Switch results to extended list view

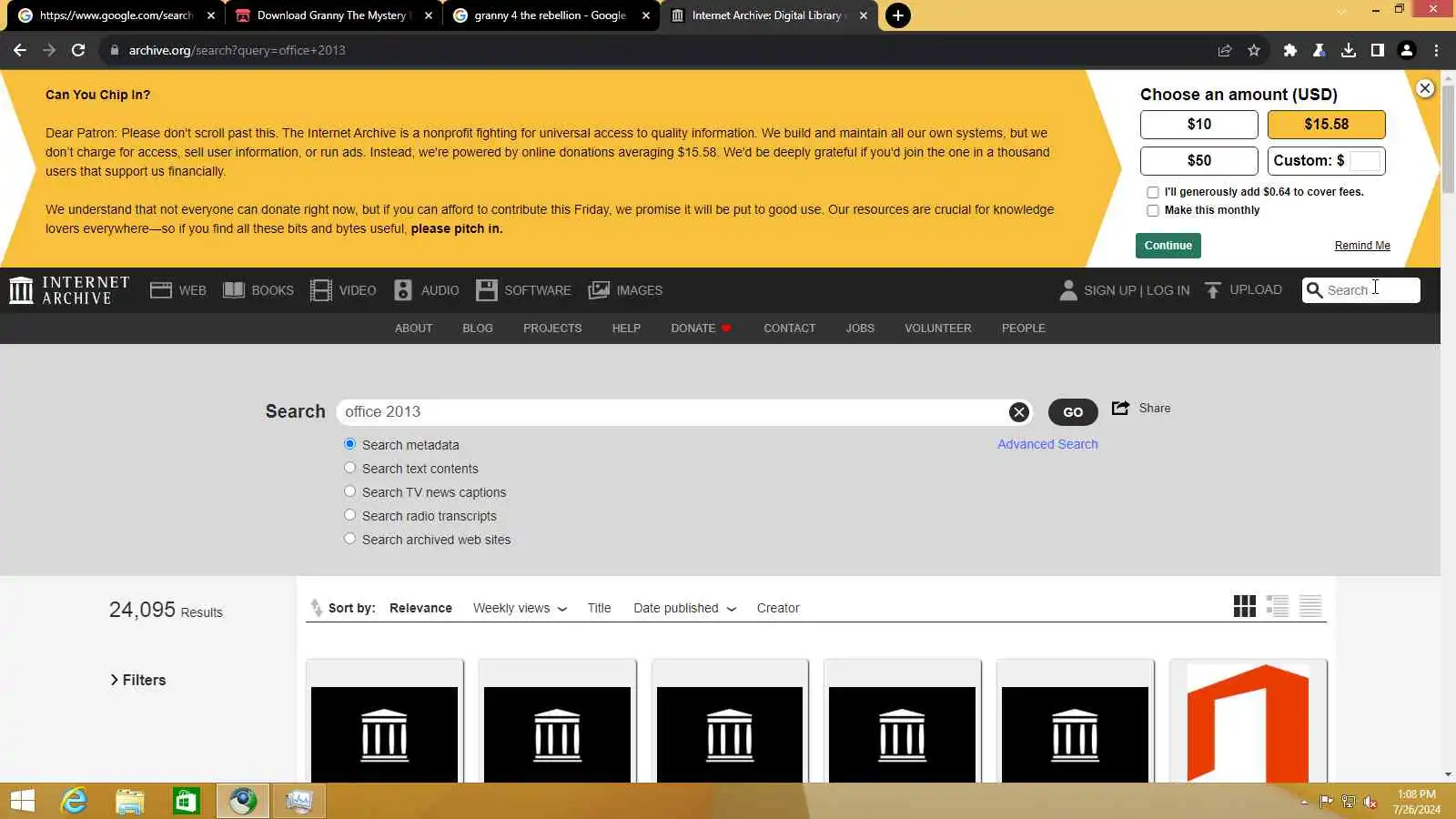[x=1278, y=606]
